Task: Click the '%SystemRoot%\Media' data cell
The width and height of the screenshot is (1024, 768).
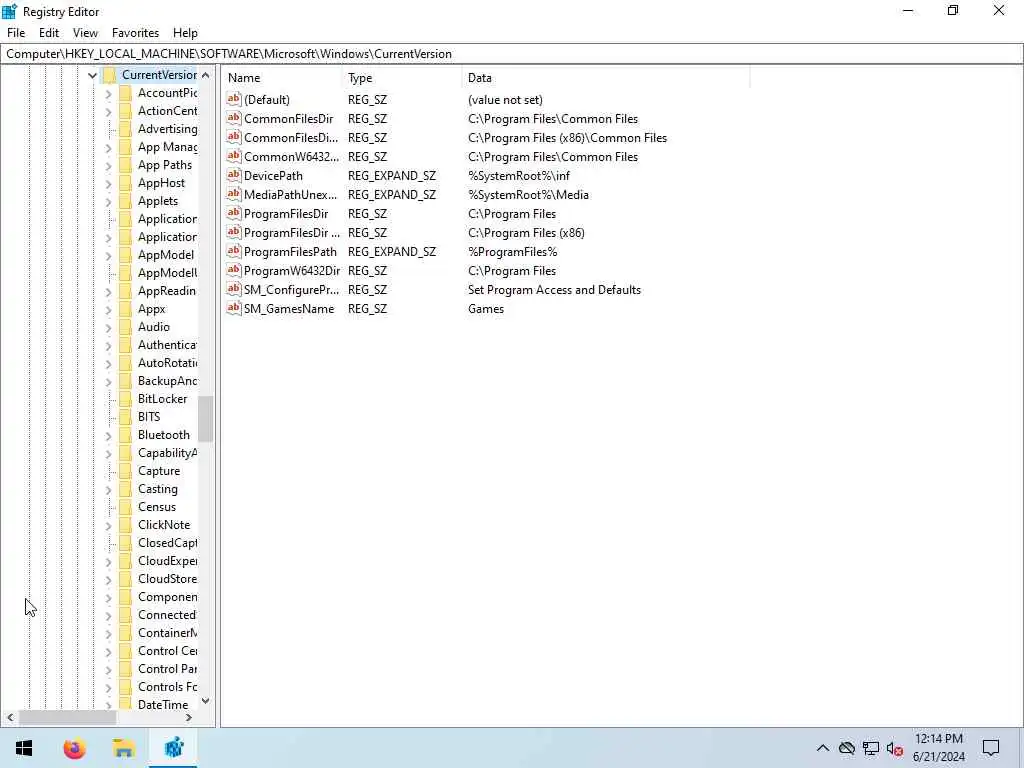Action: pyautogui.click(x=528, y=195)
